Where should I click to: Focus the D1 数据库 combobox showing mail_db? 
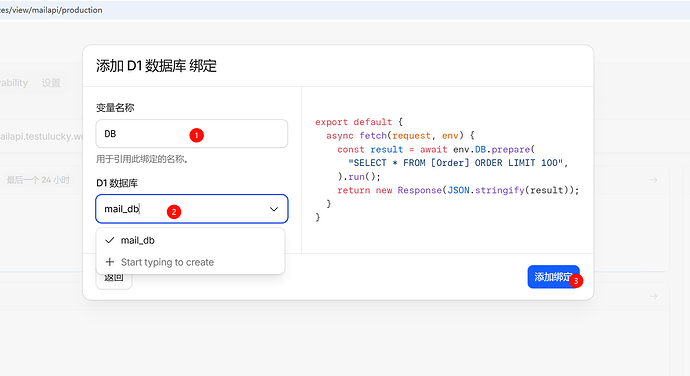point(191,209)
